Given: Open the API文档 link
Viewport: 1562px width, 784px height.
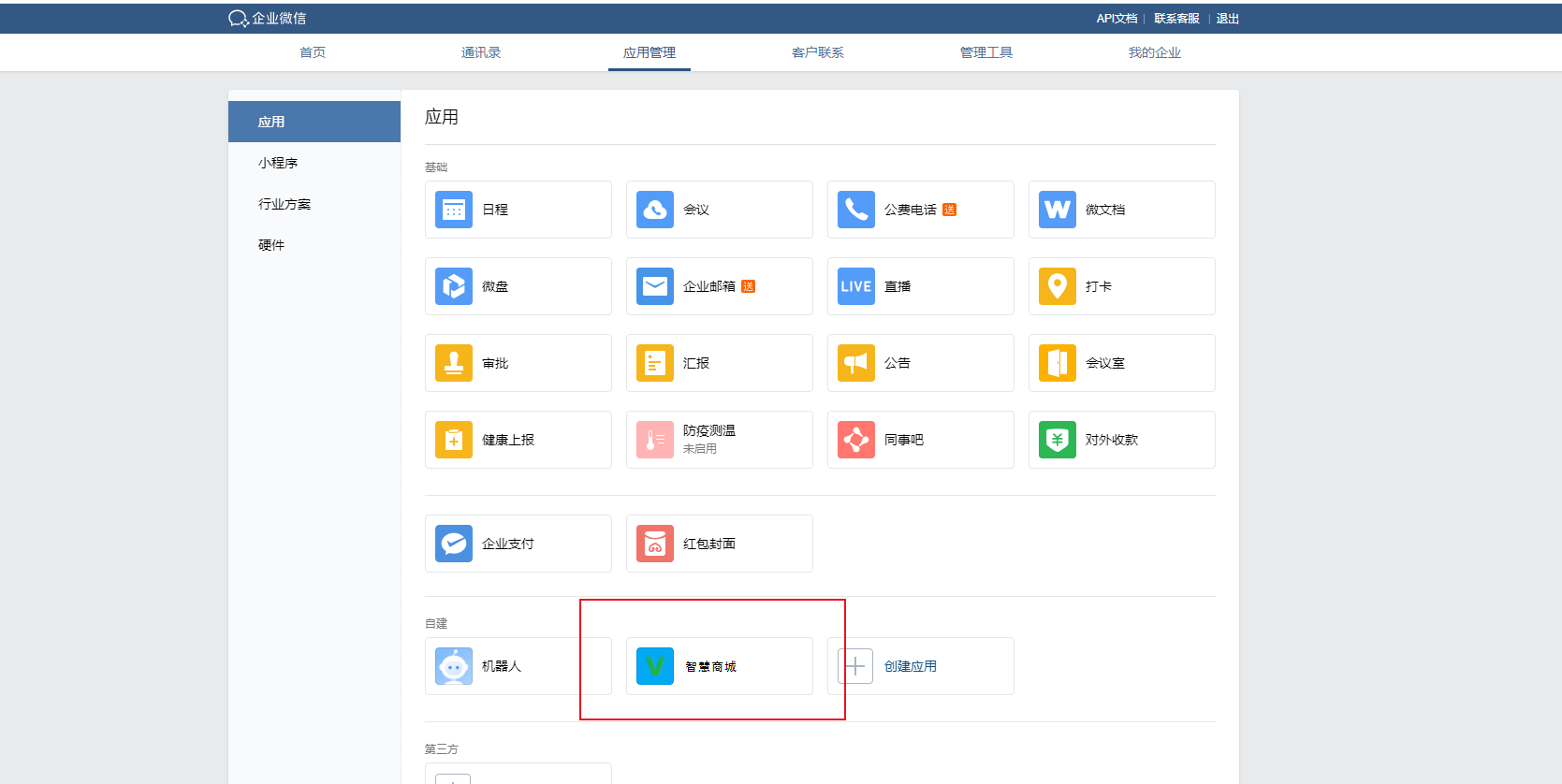Looking at the screenshot, I should 1117,19.
